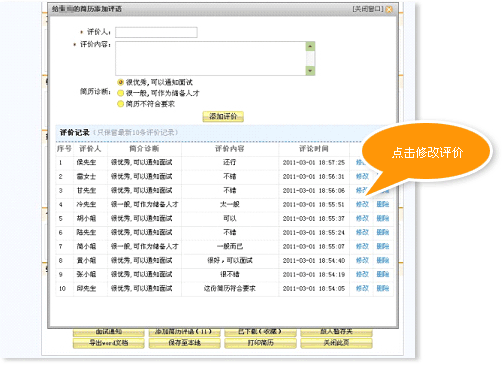The width and height of the screenshot is (502, 365).
Task: Click comment text 可以 in row 5
Action: pos(230,218)
